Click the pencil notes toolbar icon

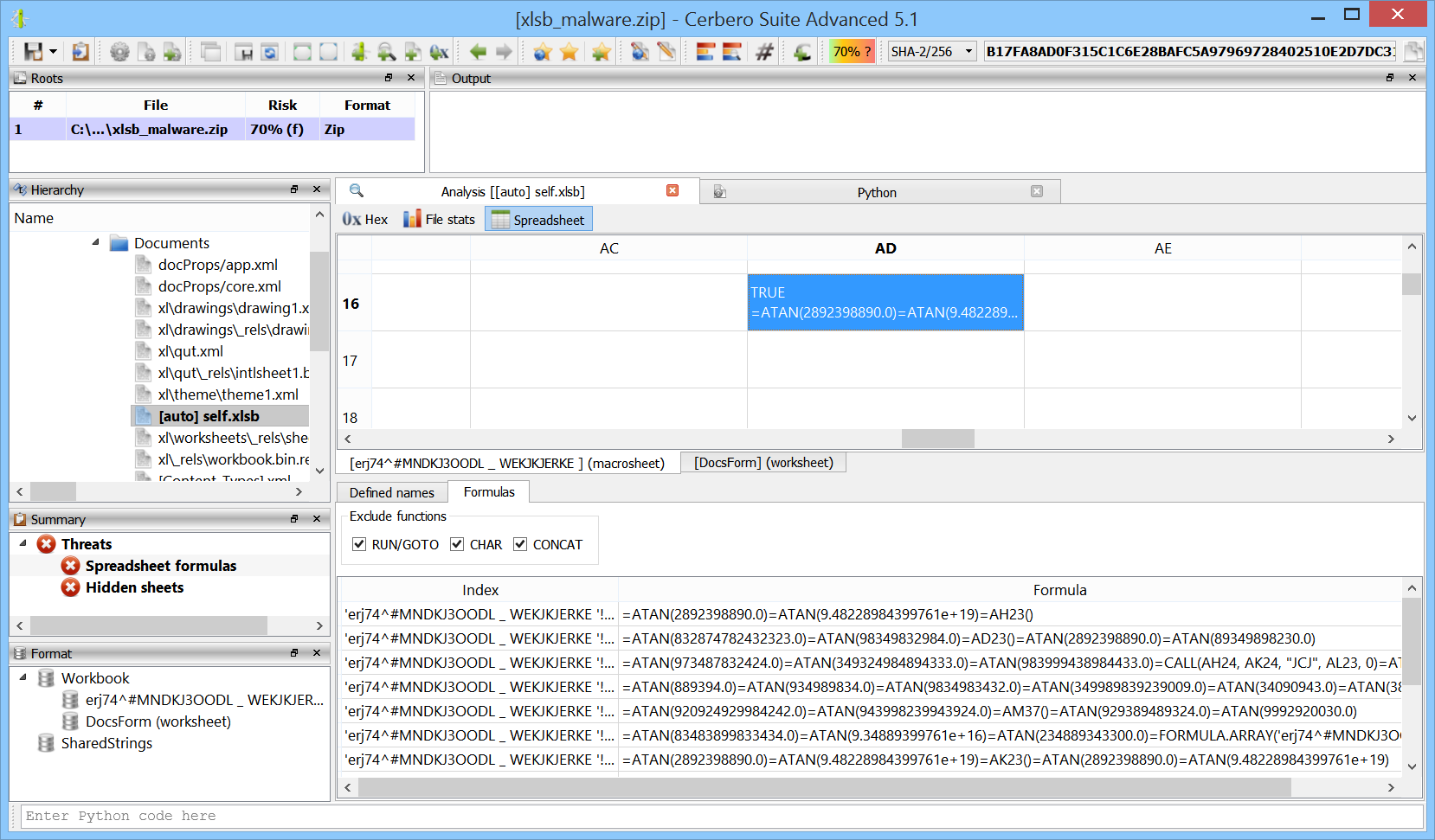click(666, 52)
